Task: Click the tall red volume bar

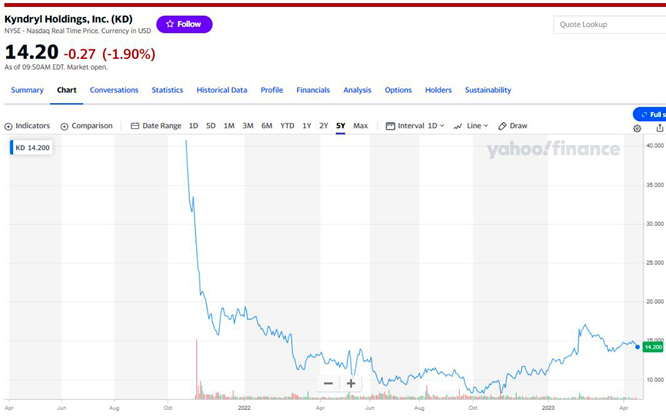Action: click(x=197, y=369)
